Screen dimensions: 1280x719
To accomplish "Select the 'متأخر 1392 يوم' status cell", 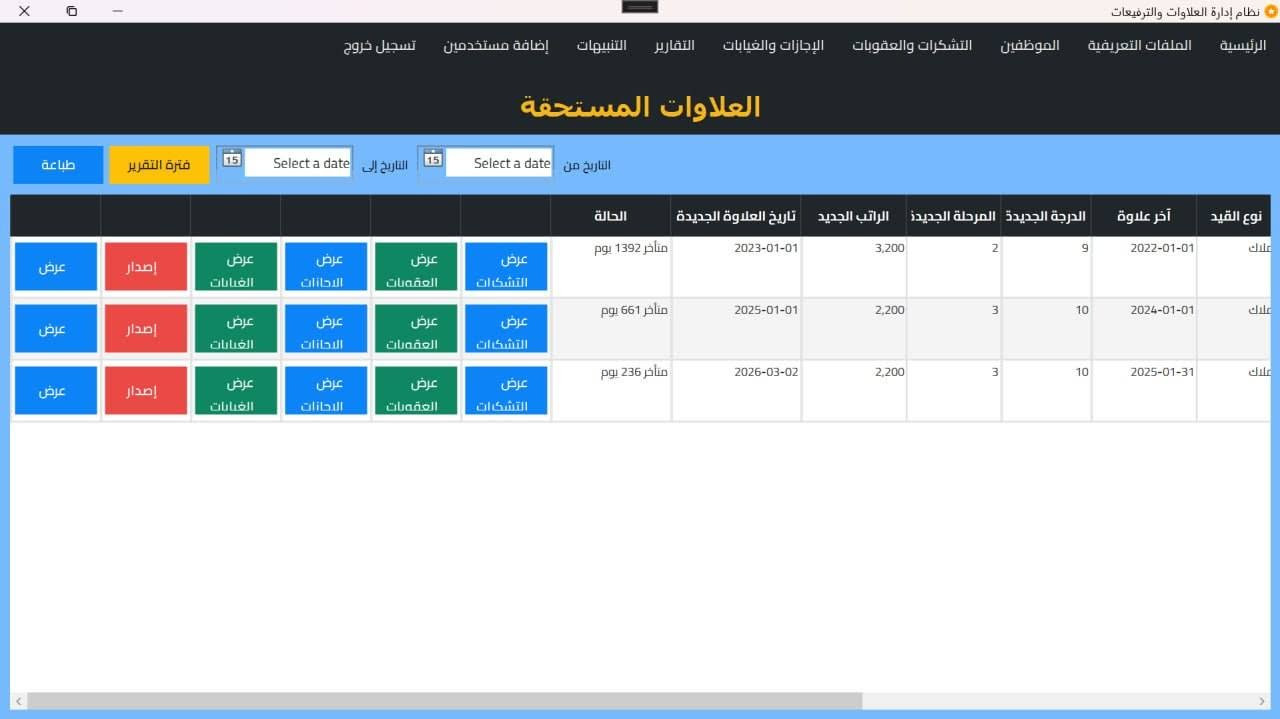I will pos(611,267).
